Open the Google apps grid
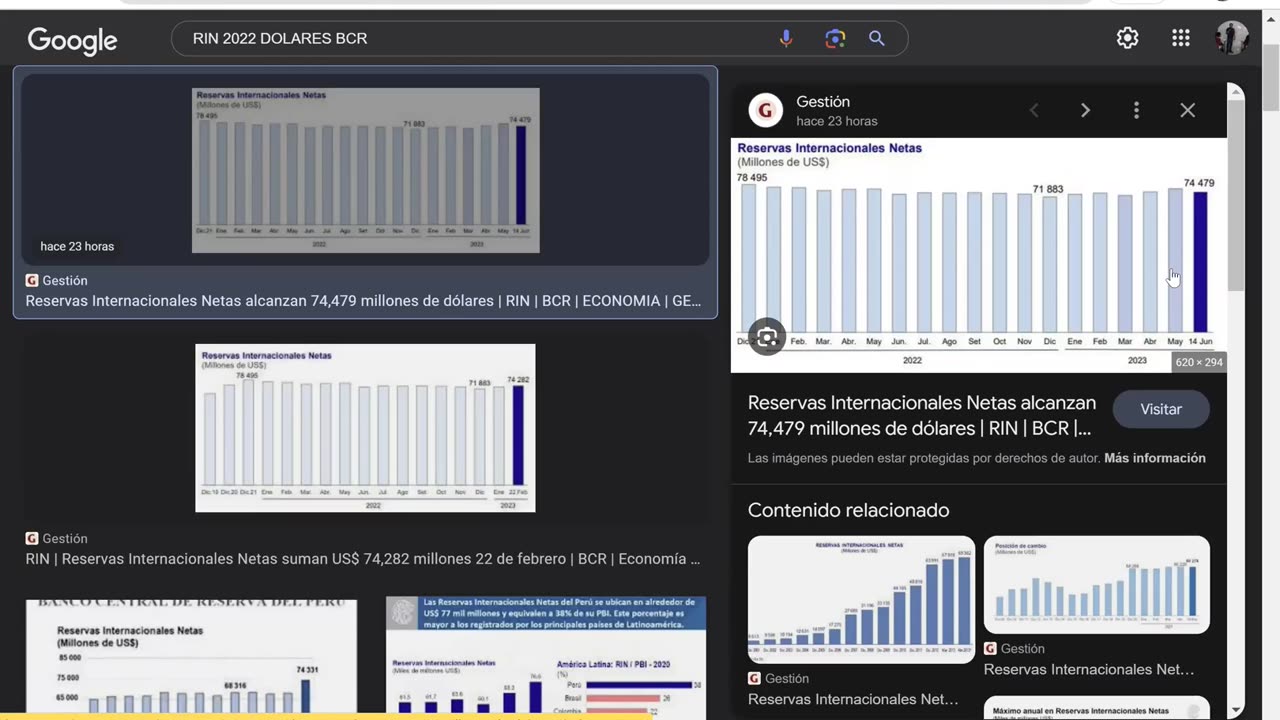1280x720 pixels. [x=1181, y=38]
